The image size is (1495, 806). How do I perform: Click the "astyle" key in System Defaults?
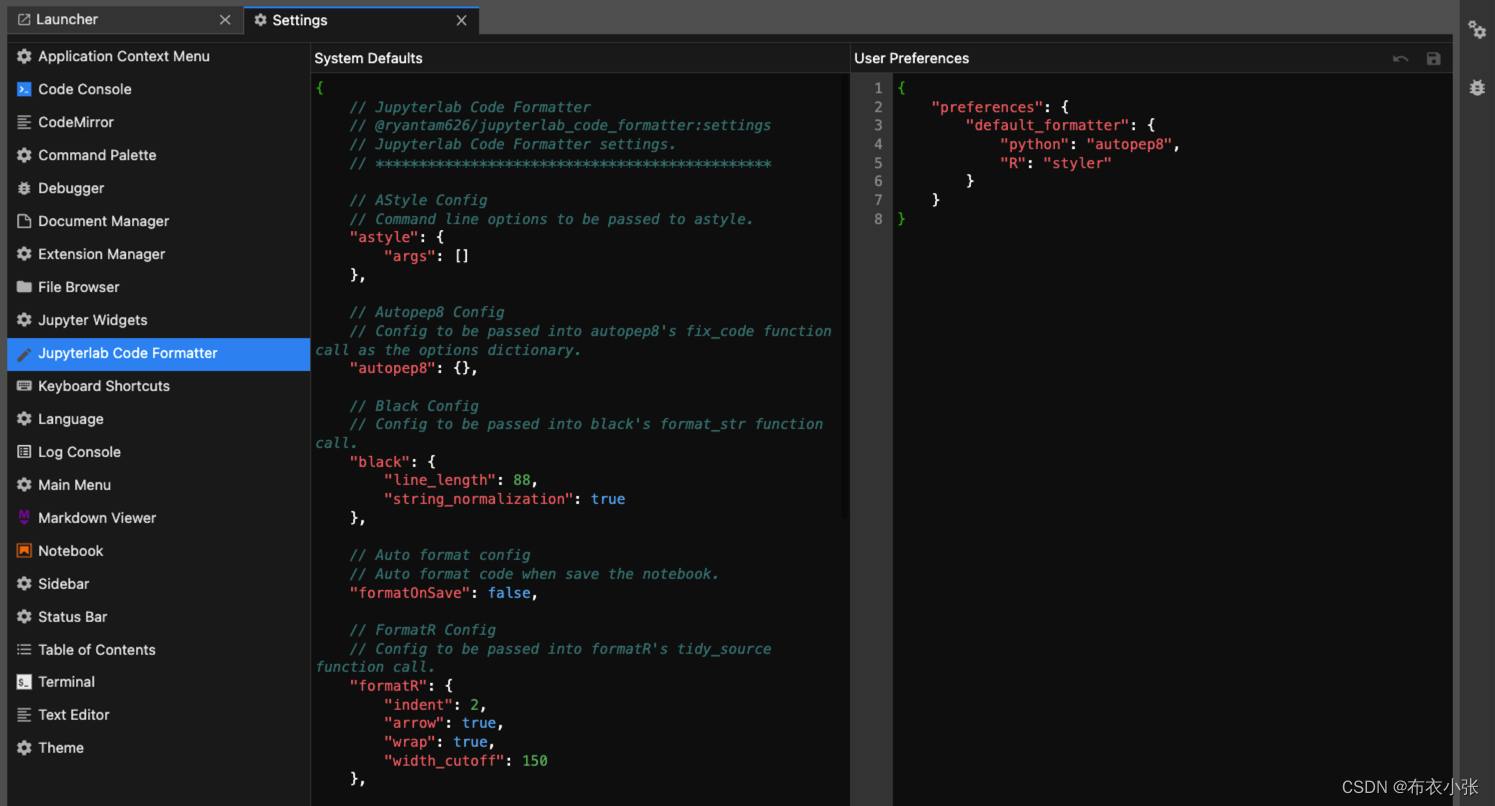384,237
